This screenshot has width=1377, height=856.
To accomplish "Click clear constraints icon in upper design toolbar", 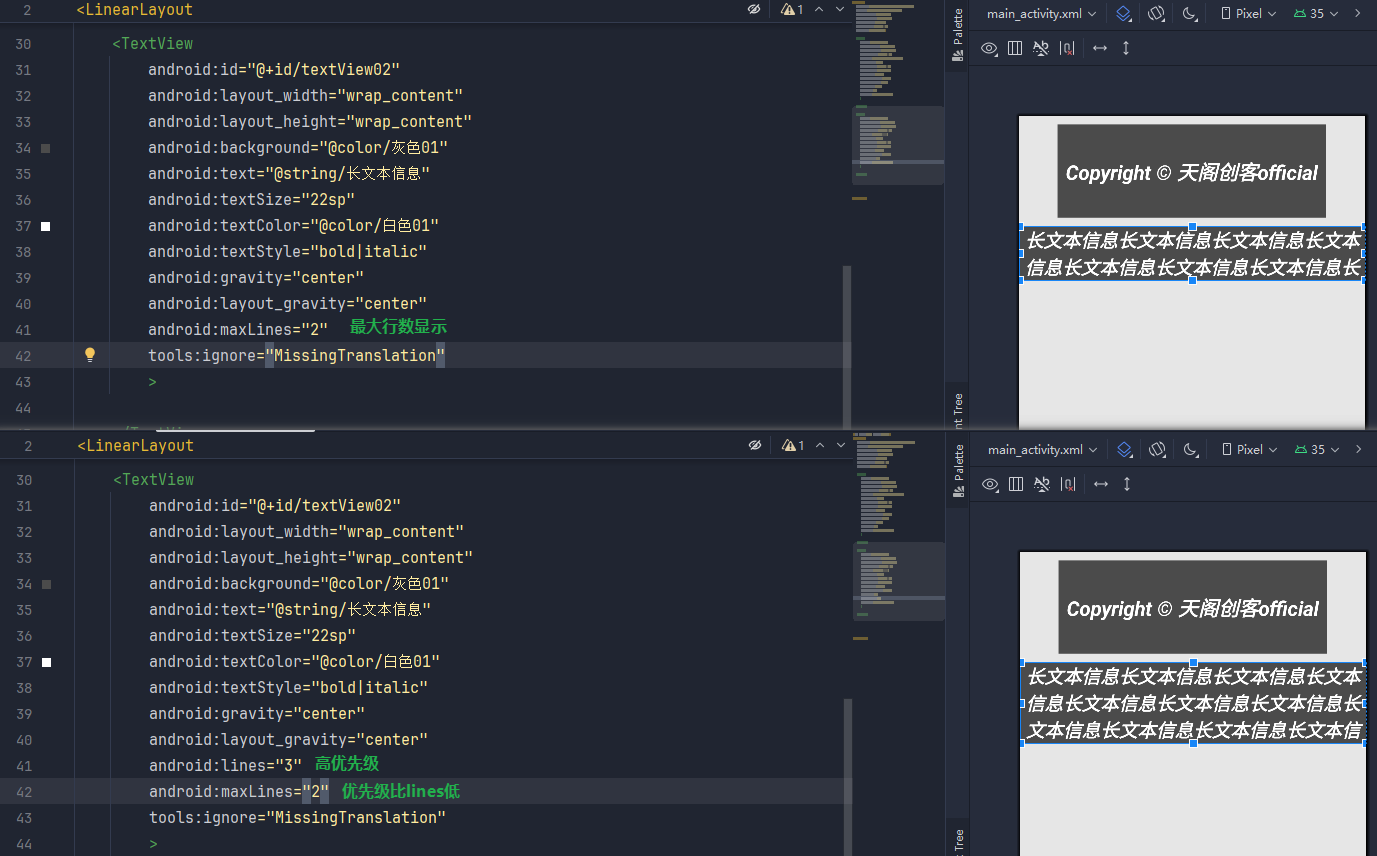I will click(1067, 48).
